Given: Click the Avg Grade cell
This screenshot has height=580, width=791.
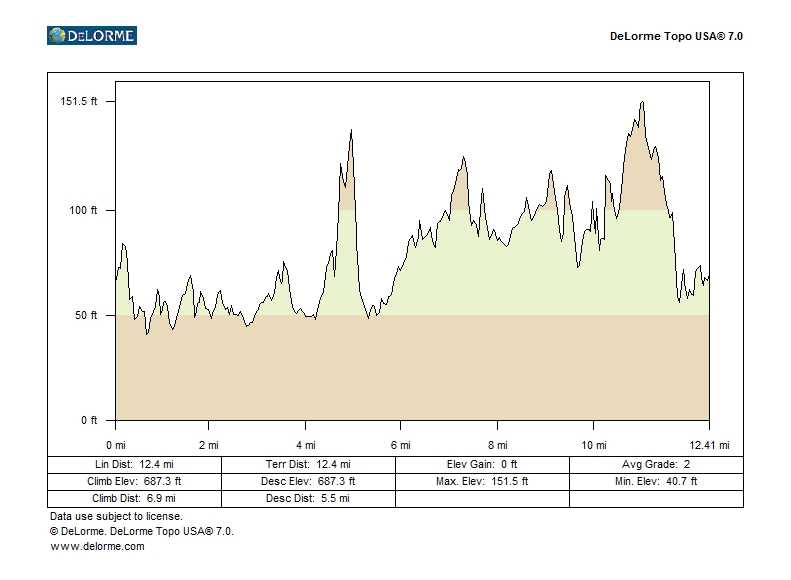Looking at the screenshot, I should pos(656,465).
